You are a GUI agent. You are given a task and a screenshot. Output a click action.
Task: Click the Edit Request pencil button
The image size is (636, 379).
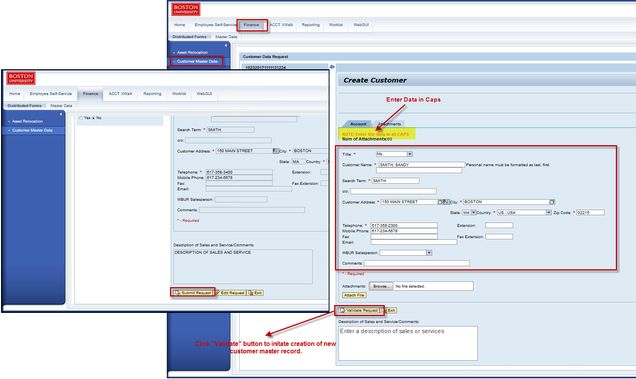tap(231, 293)
